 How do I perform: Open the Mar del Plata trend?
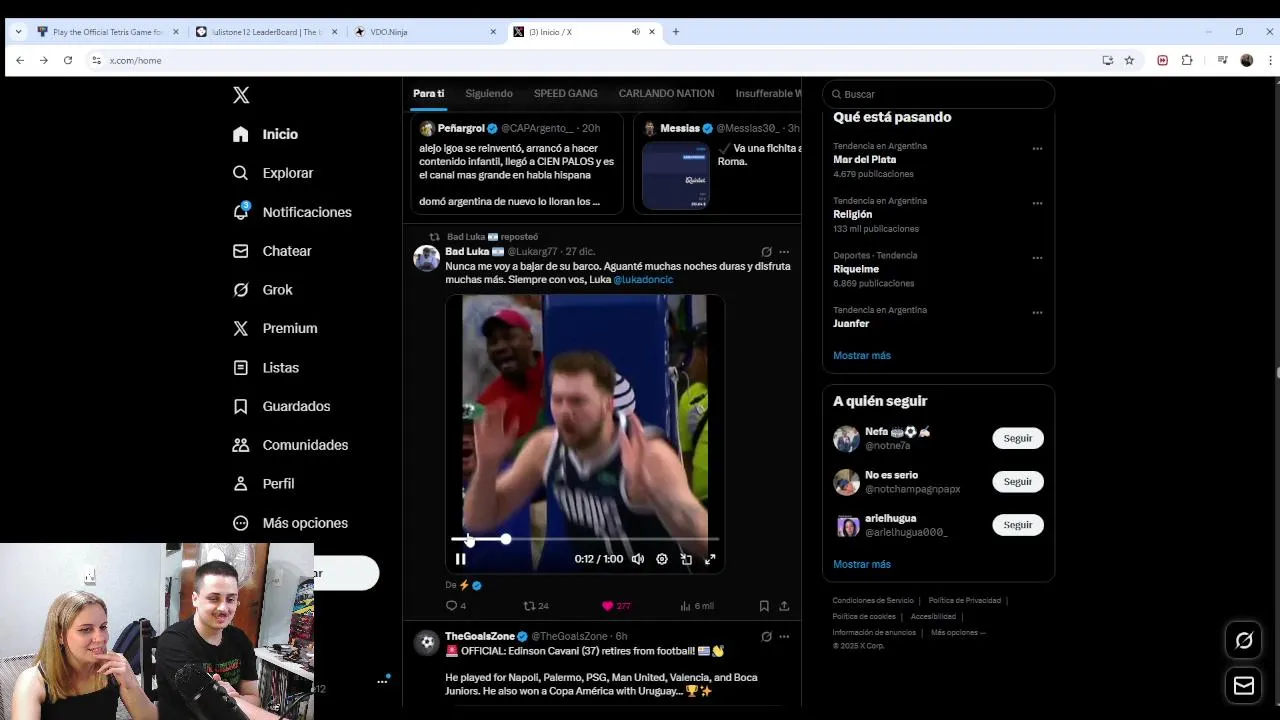point(864,160)
